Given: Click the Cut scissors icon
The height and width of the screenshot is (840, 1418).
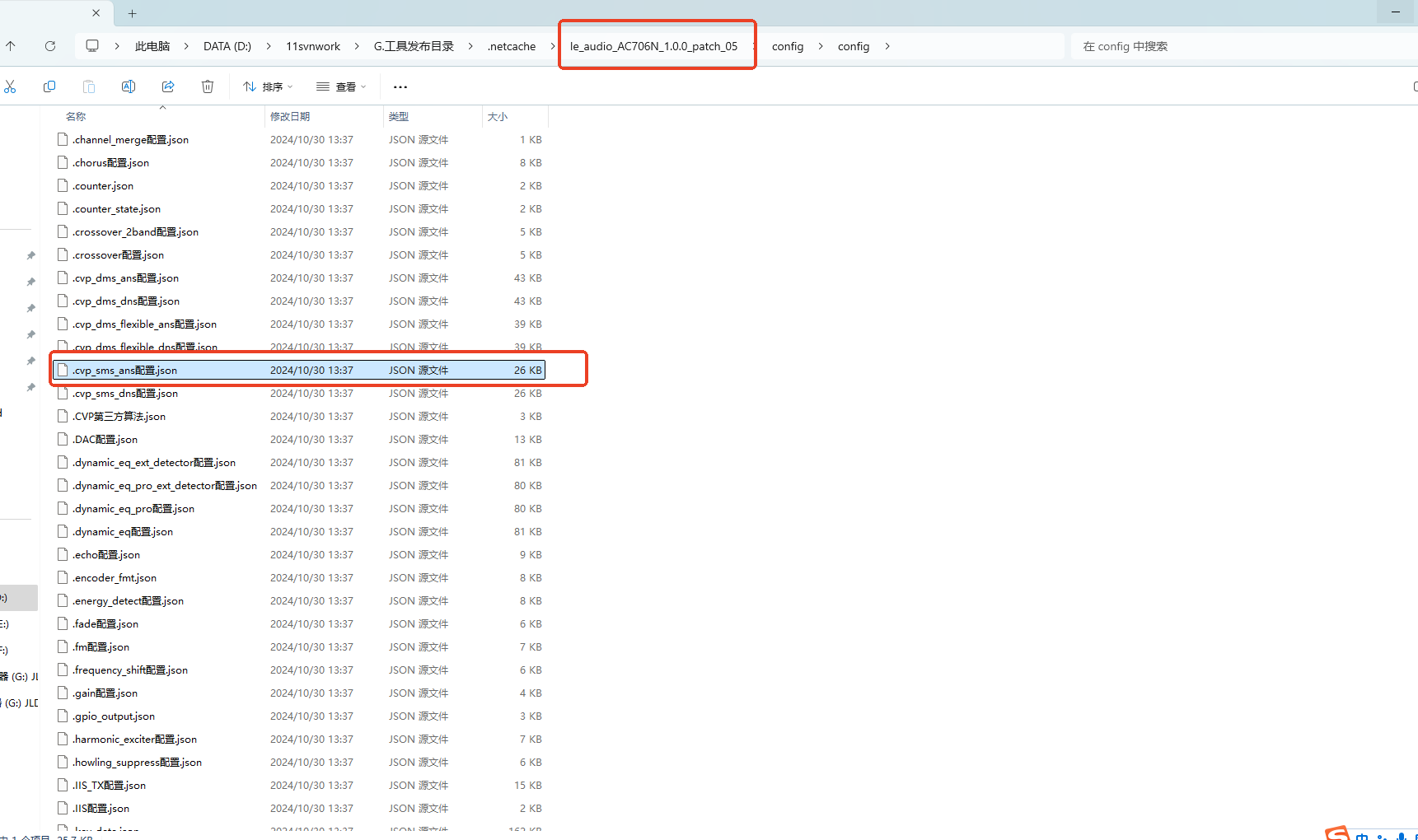Looking at the screenshot, I should pyautogui.click(x=10, y=86).
